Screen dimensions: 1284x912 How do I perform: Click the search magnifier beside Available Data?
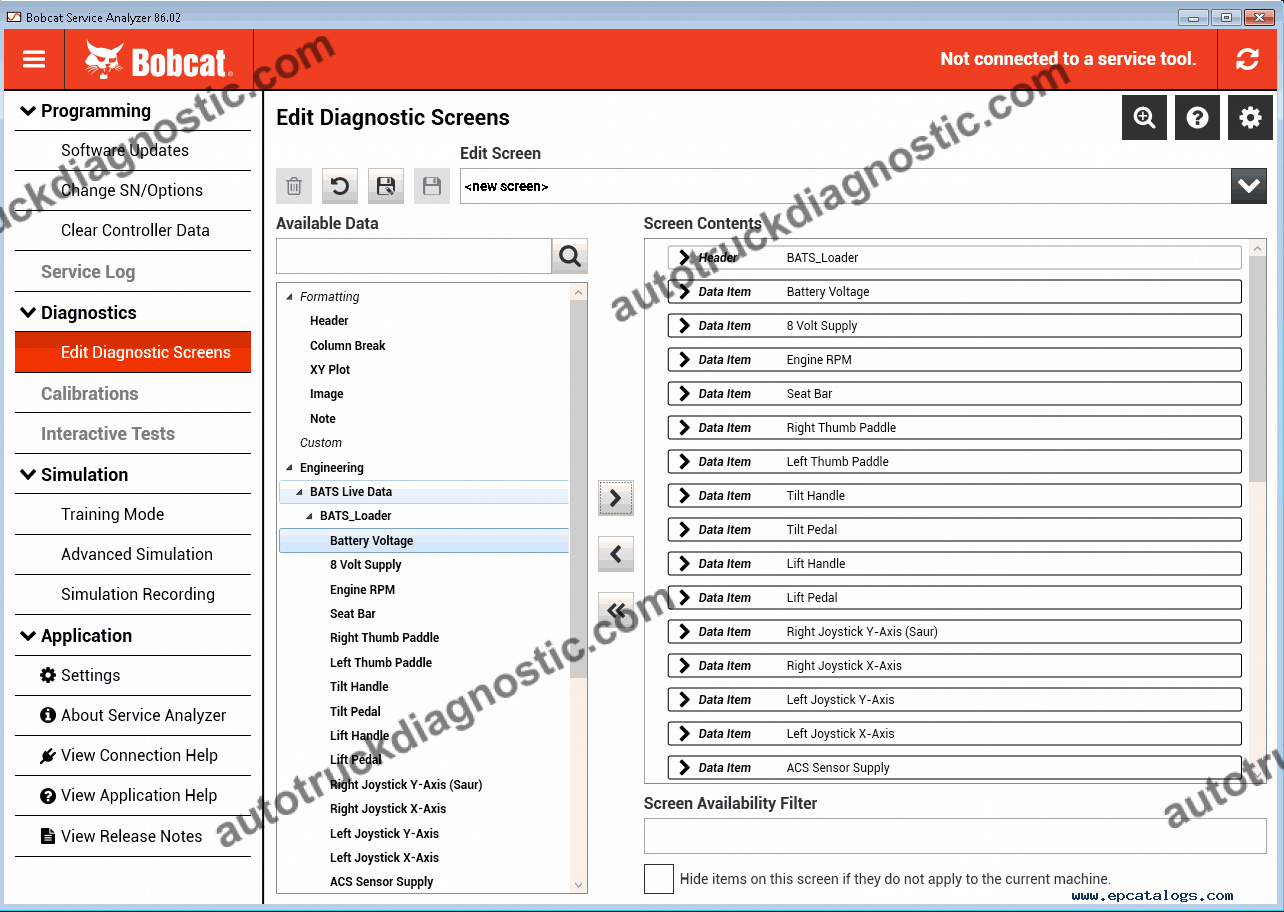569,255
